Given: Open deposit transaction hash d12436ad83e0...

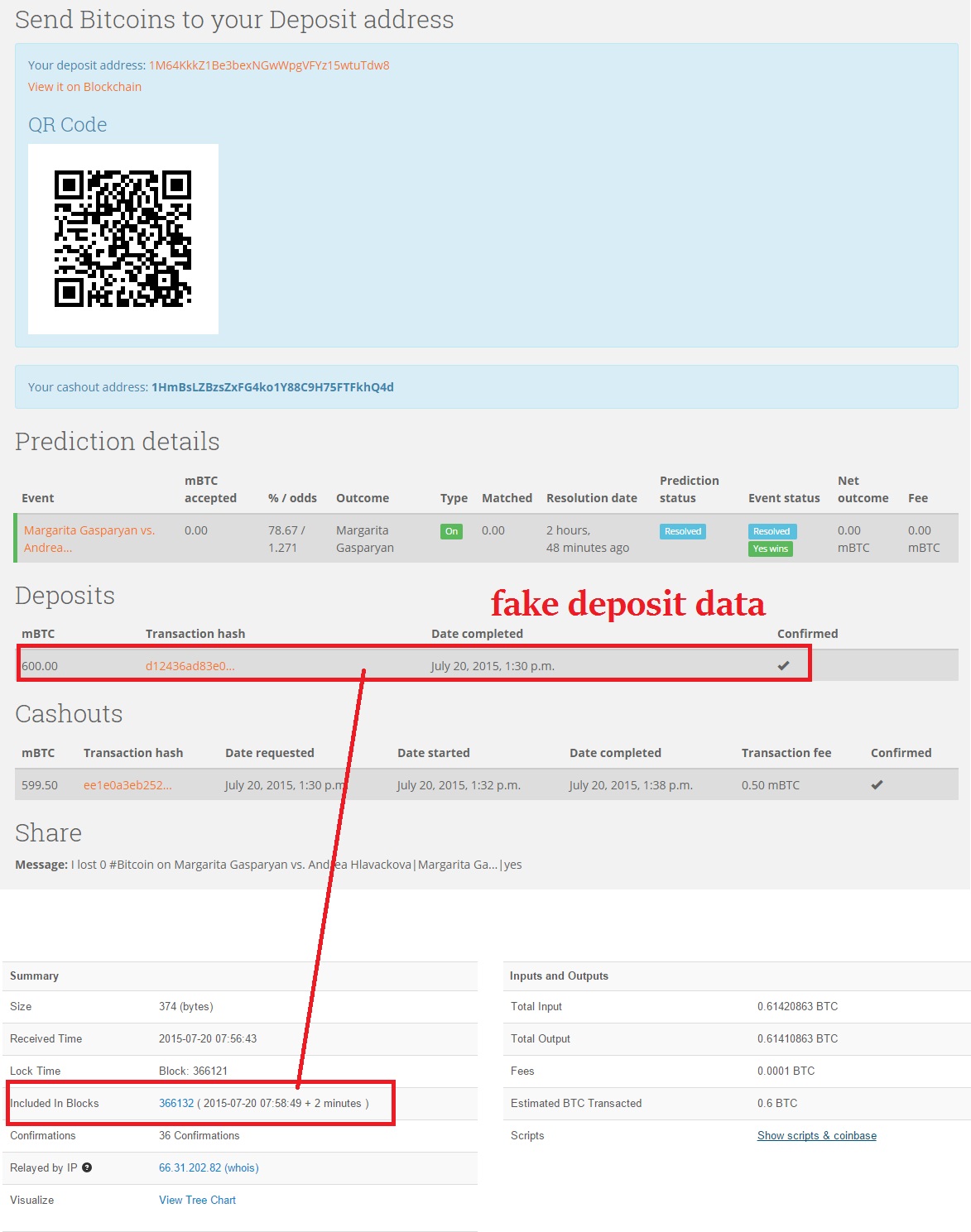Looking at the screenshot, I should [x=190, y=666].
